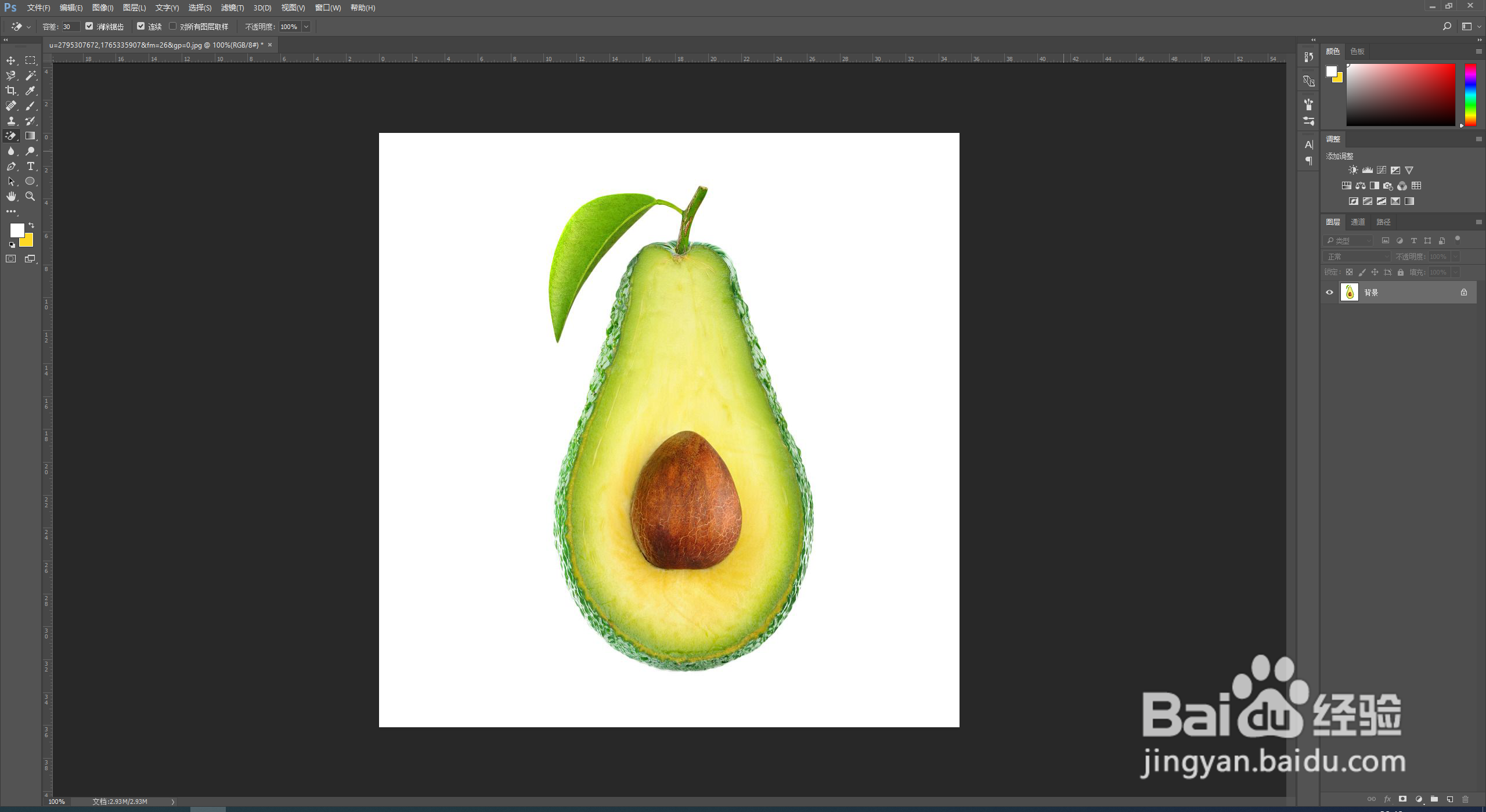Open the status bar info arrow
This screenshot has height=812, width=1486.
(x=172, y=802)
